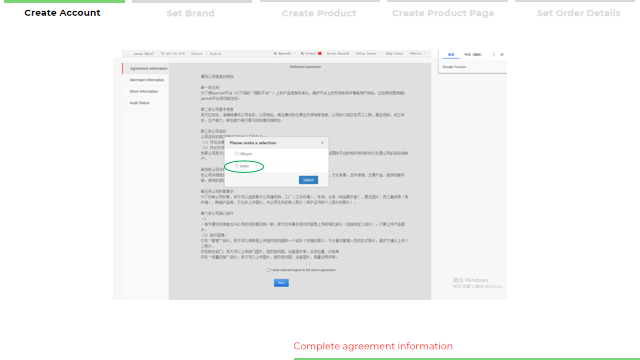This screenshot has height=360, width=640.
Task: Click the 'Please make a selection' dialog title
Action: click(x=253, y=143)
